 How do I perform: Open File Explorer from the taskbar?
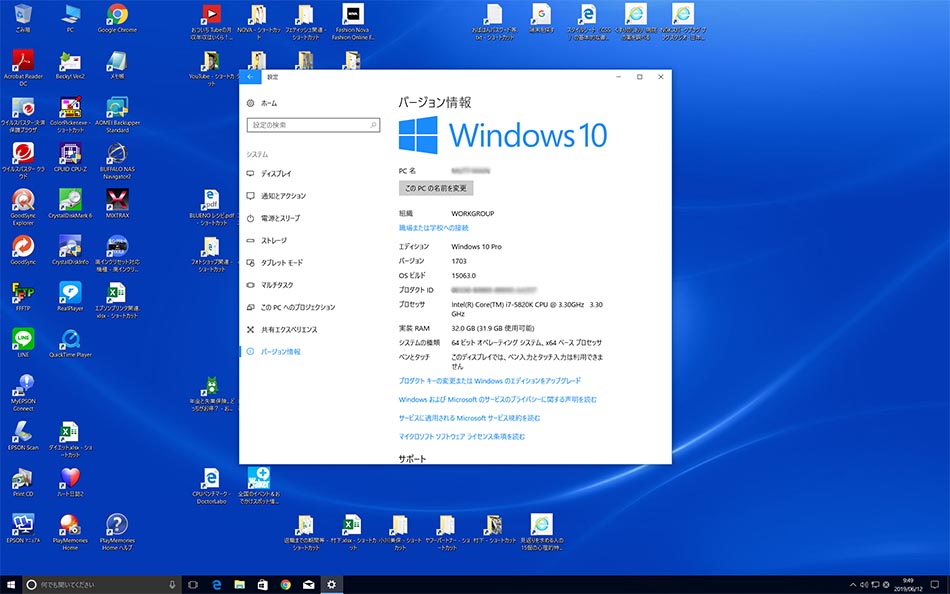coord(239,584)
